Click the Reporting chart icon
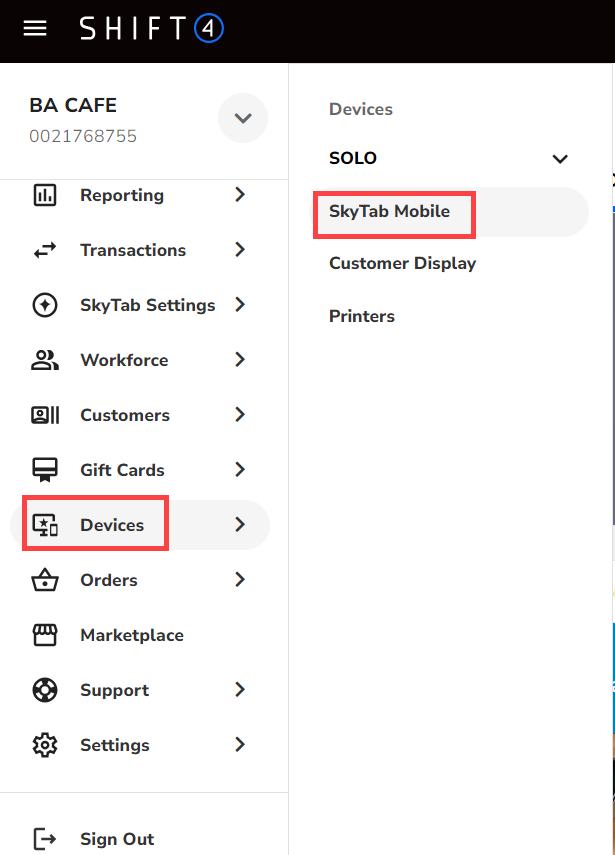This screenshot has height=855, width=615. point(45,195)
